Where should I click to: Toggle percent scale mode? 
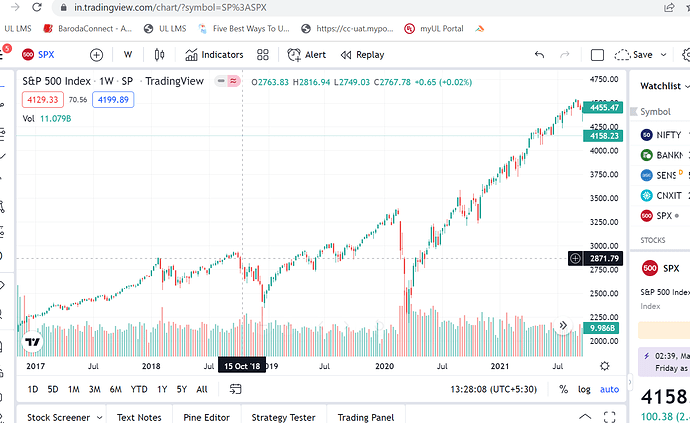click(563, 389)
